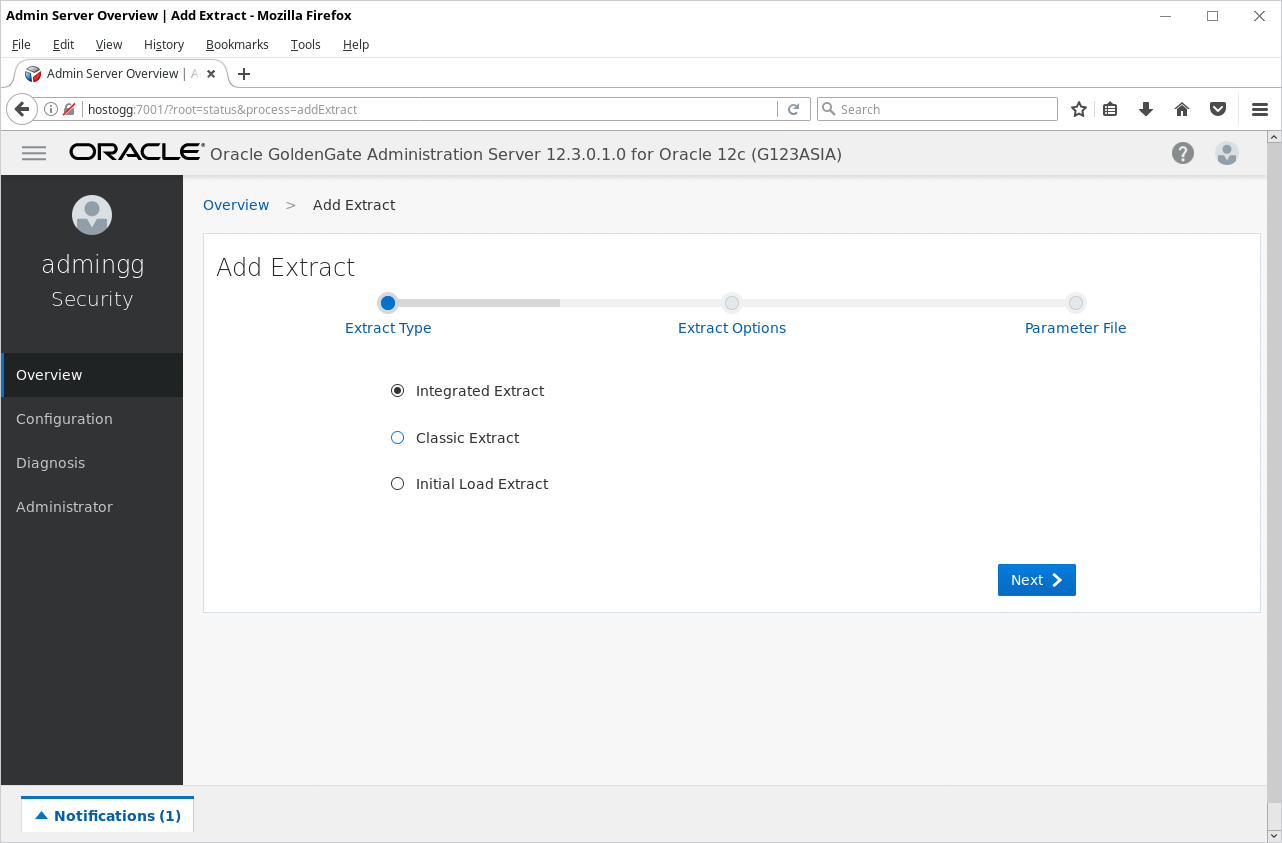Click the Security text under admingg
The image size is (1282, 843).
click(x=92, y=299)
